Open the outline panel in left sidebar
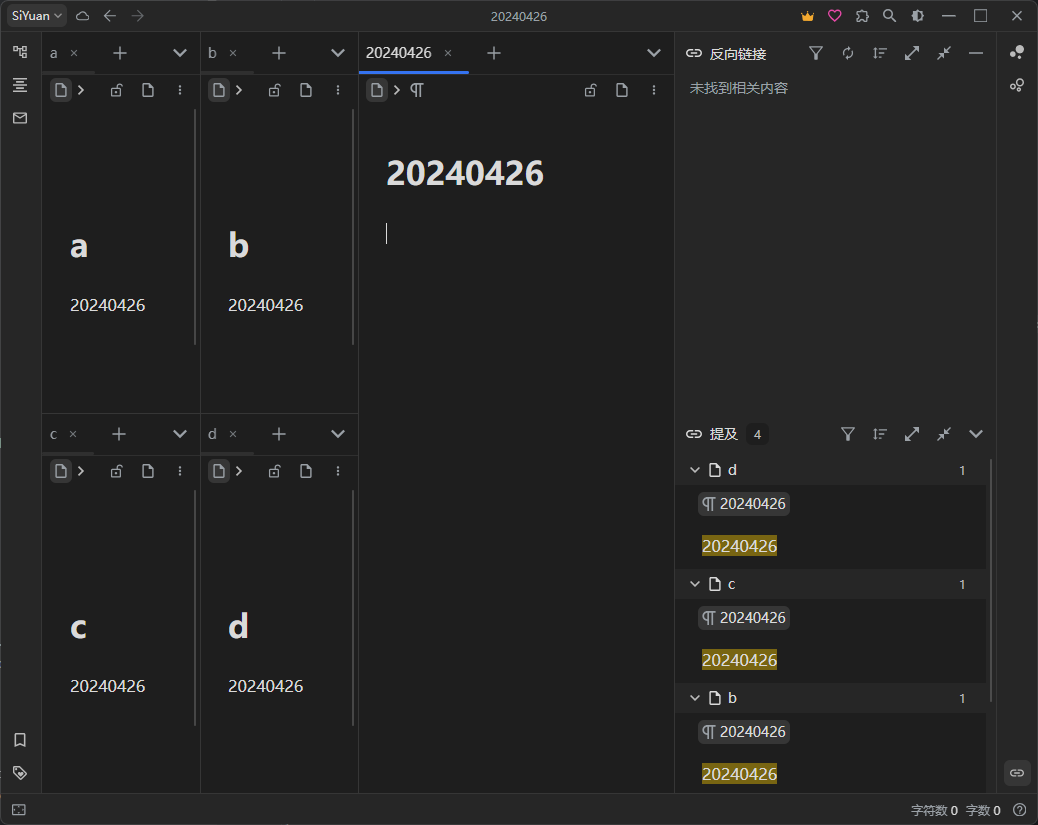 [20, 85]
